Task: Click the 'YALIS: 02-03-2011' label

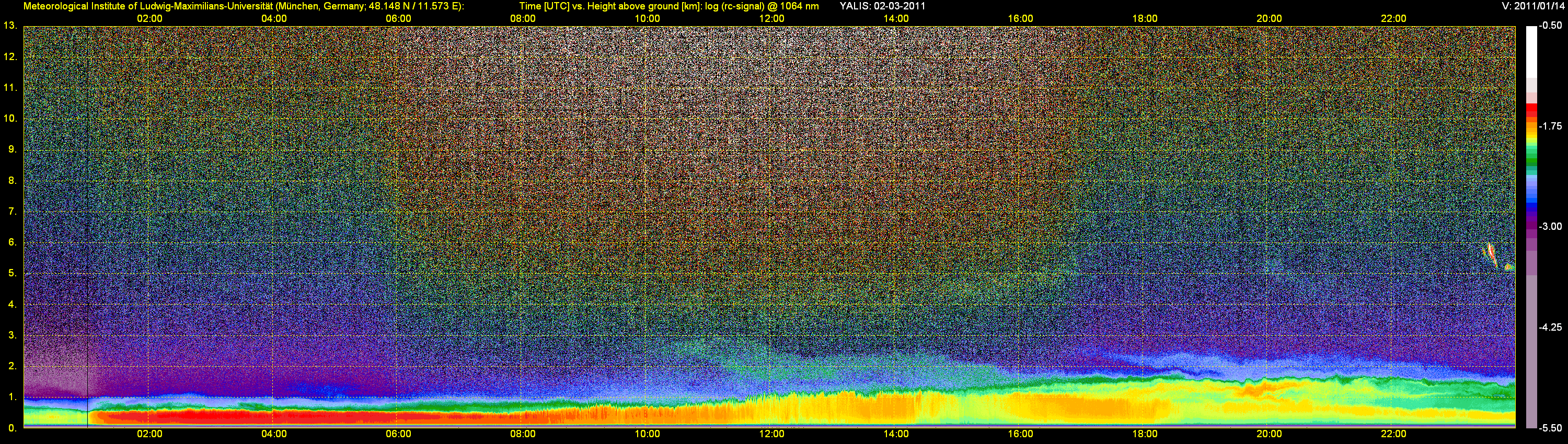Action: tap(883, 6)
